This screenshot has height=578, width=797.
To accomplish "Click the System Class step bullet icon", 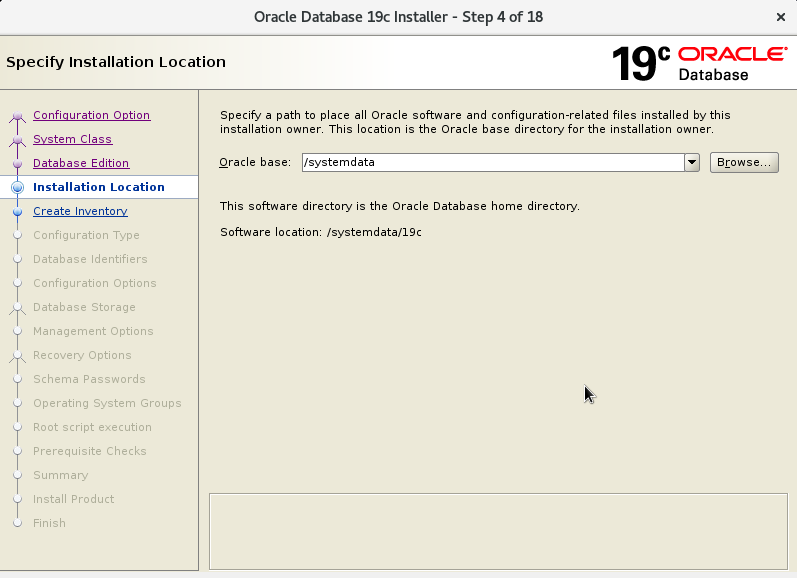I will coord(17,140).
